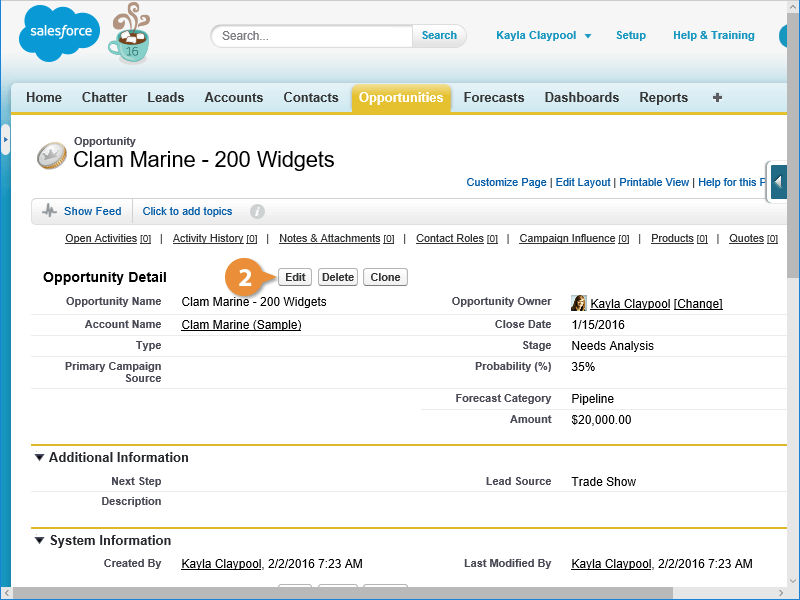800x600 pixels.
Task: Click Show Feed
Action: (x=92, y=211)
